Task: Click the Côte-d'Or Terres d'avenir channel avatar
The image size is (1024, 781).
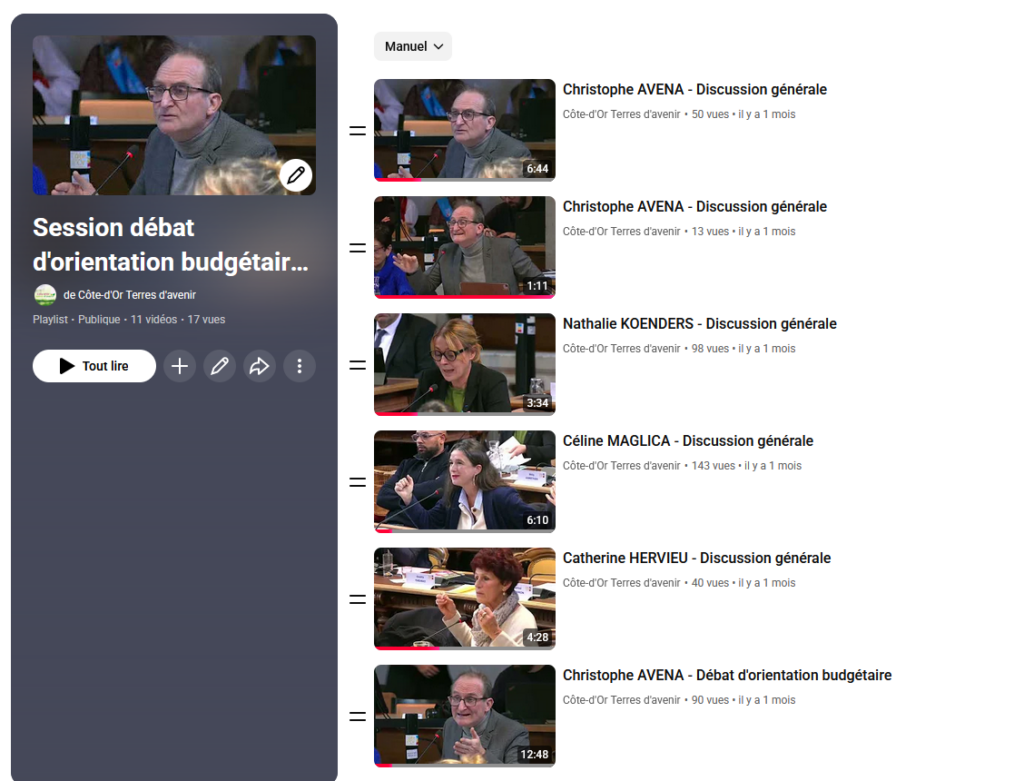Action: pyautogui.click(x=45, y=296)
